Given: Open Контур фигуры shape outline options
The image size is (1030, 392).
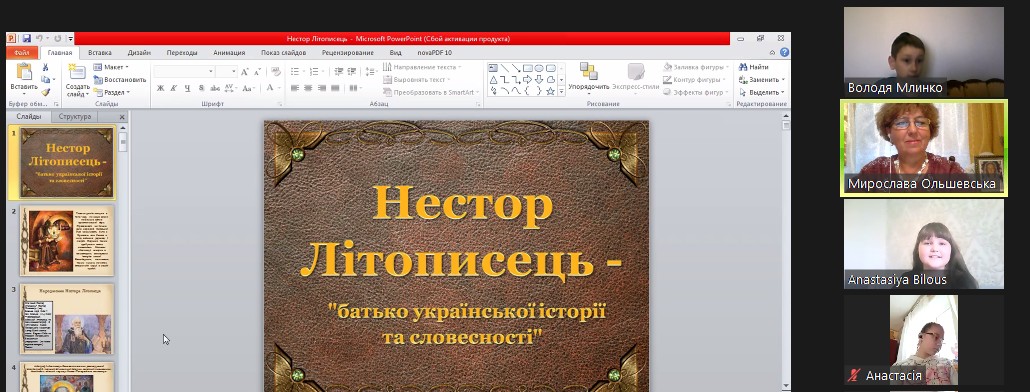Looking at the screenshot, I should tap(695, 79).
